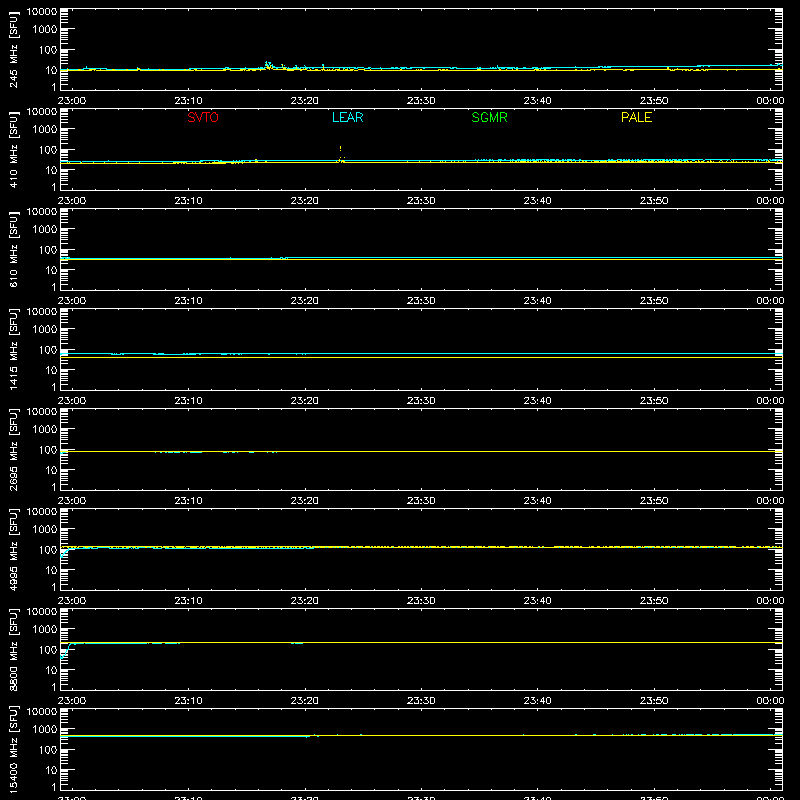
Task: Select the 2695 MHz [SFU] axis label
Action: tap(13, 449)
